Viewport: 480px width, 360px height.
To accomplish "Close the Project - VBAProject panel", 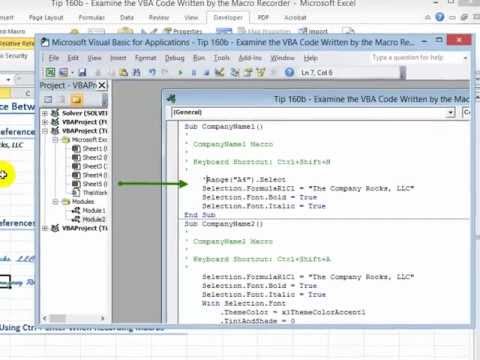I will coord(102,85).
